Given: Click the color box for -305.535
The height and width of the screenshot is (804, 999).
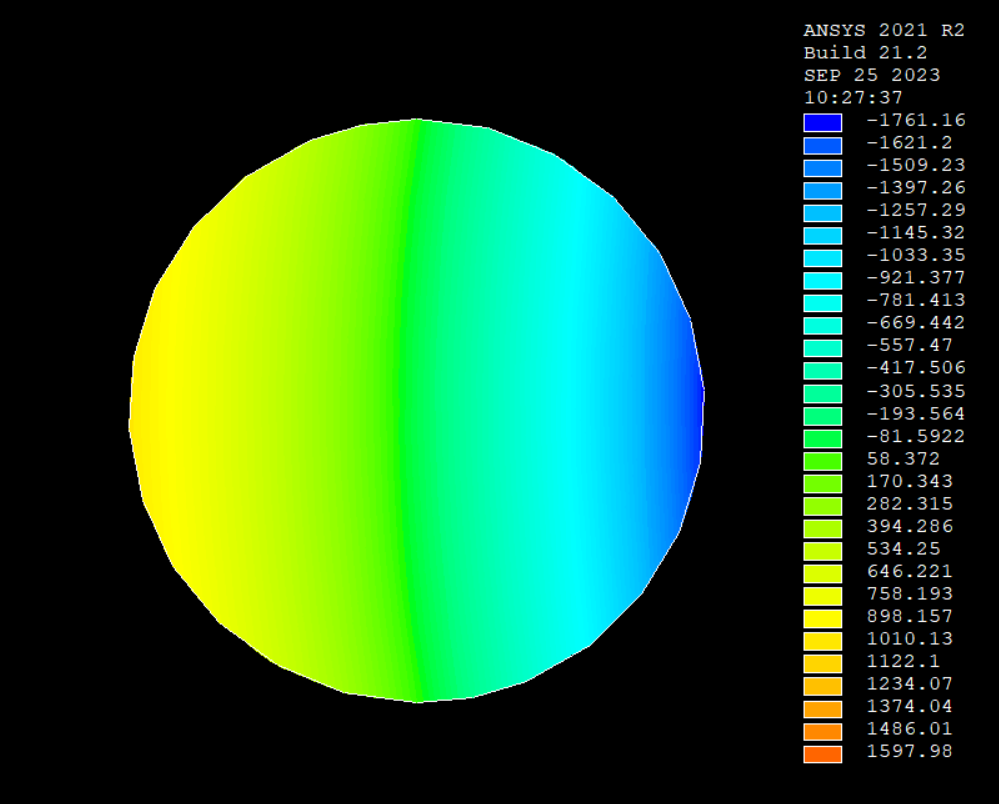Looking at the screenshot, I should [x=823, y=393].
